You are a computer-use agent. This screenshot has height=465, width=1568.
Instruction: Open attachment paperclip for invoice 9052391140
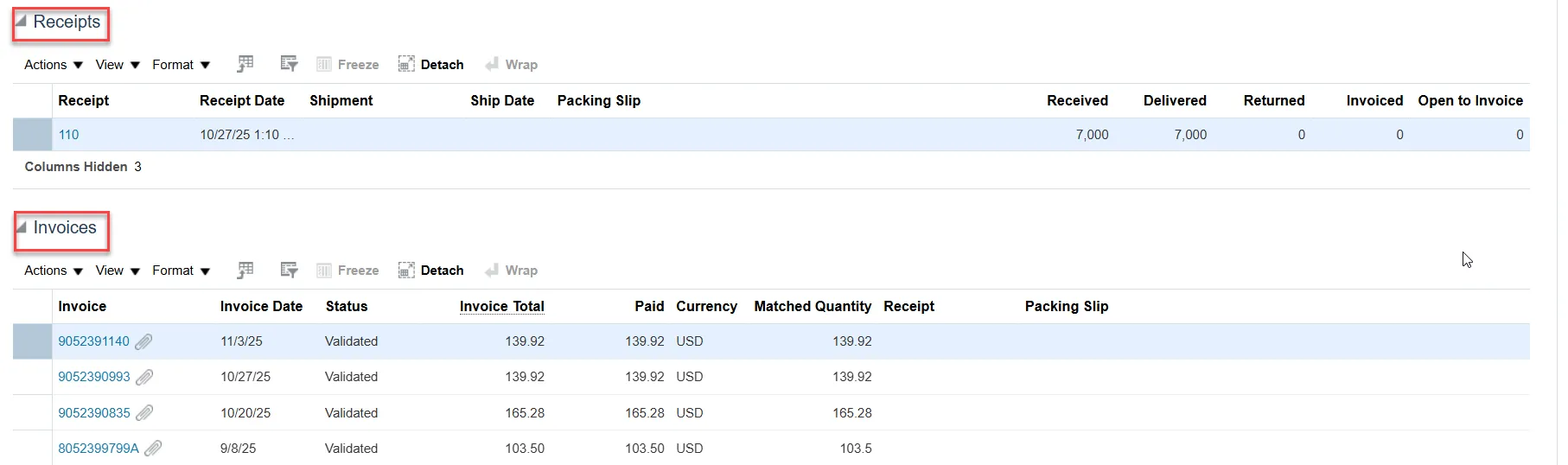144,341
